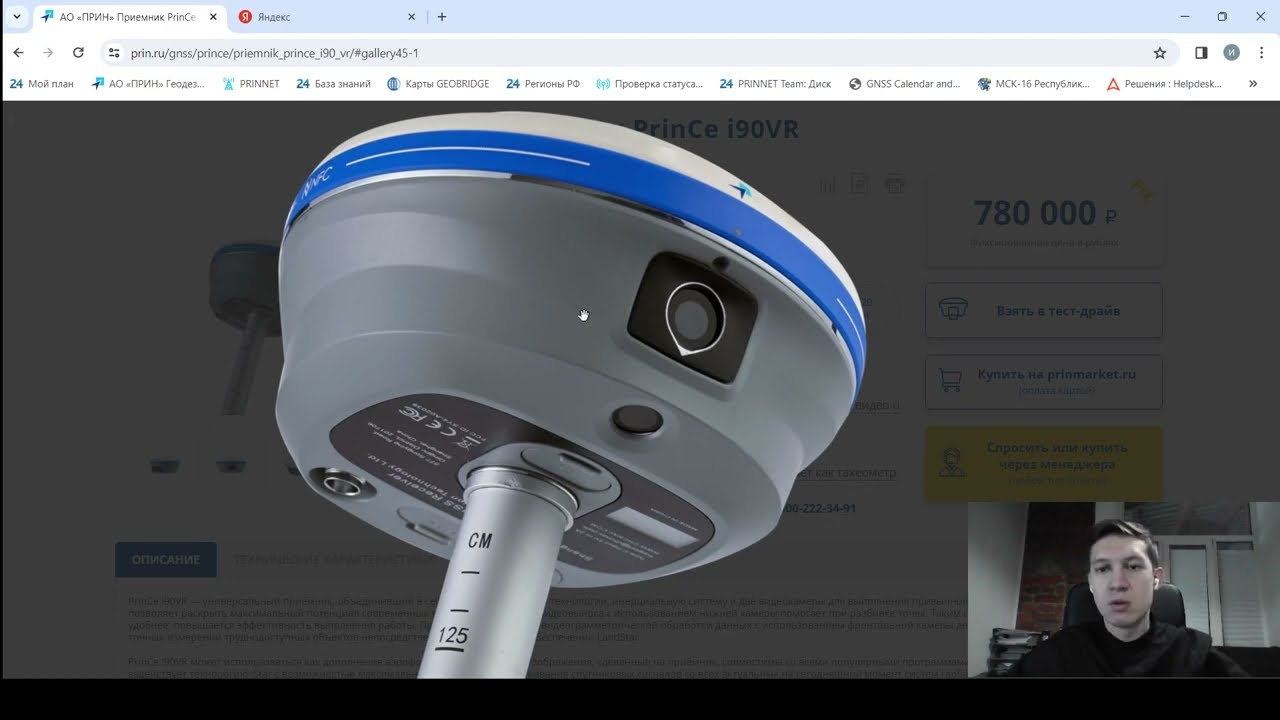Restore down the Chrome window
The height and width of the screenshot is (720, 1280).
(x=1222, y=17)
